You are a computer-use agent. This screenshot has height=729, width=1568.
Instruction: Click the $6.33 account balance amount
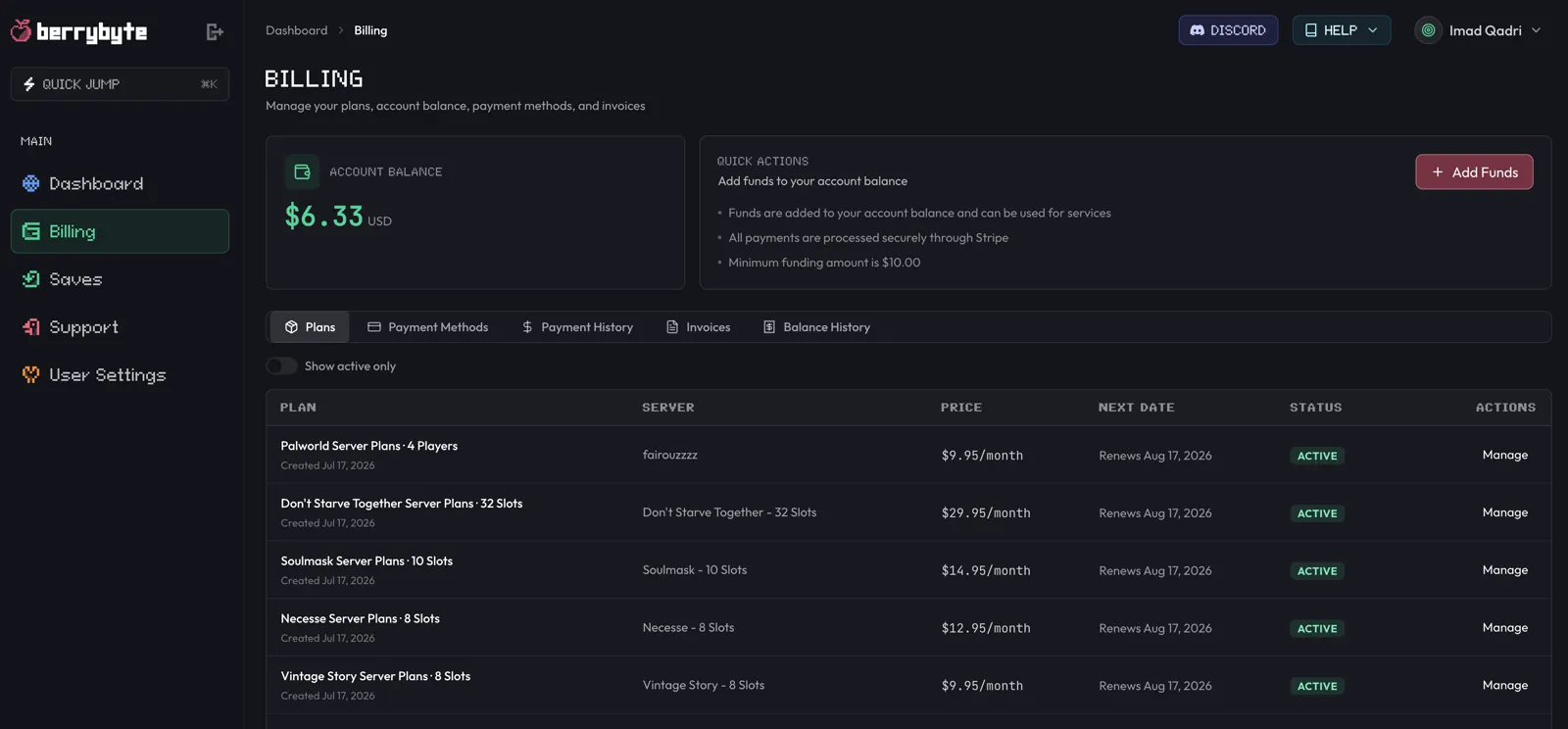click(x=324, y=216)
